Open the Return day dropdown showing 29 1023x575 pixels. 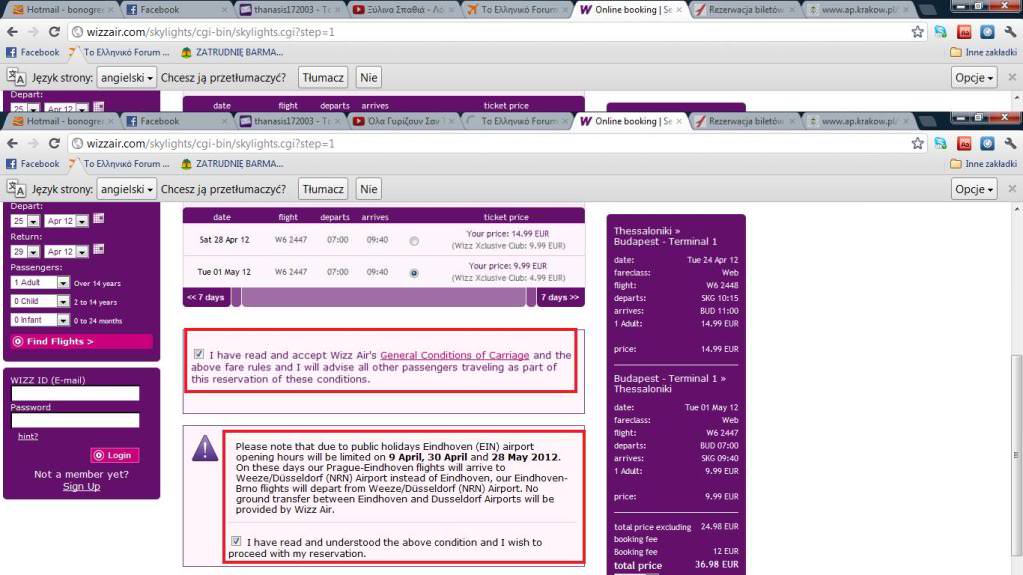pyautogui.click(x=25, y=251)
